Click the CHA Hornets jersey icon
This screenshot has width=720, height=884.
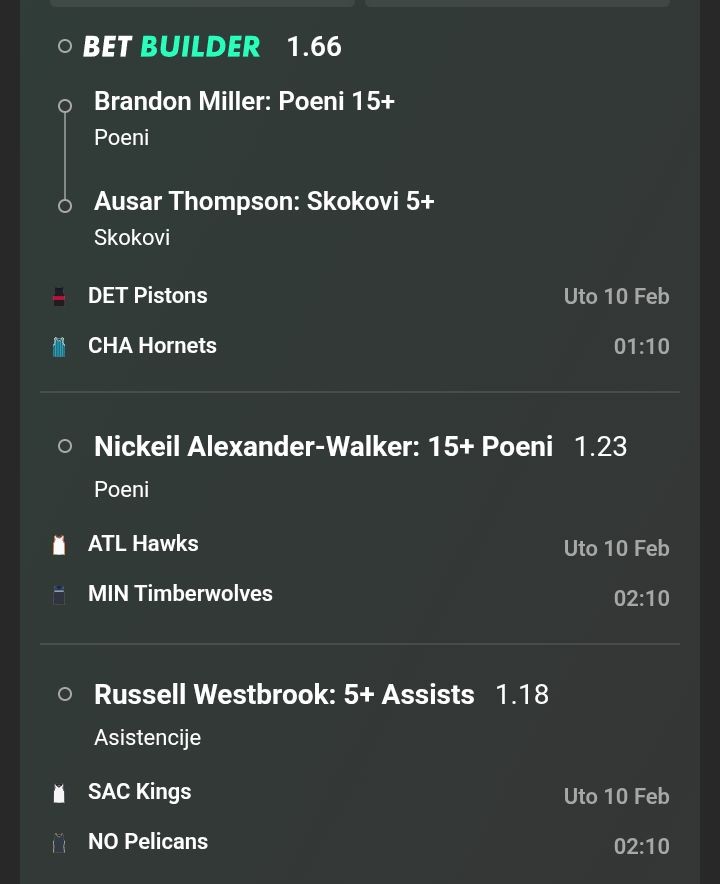tap(59, 346)
